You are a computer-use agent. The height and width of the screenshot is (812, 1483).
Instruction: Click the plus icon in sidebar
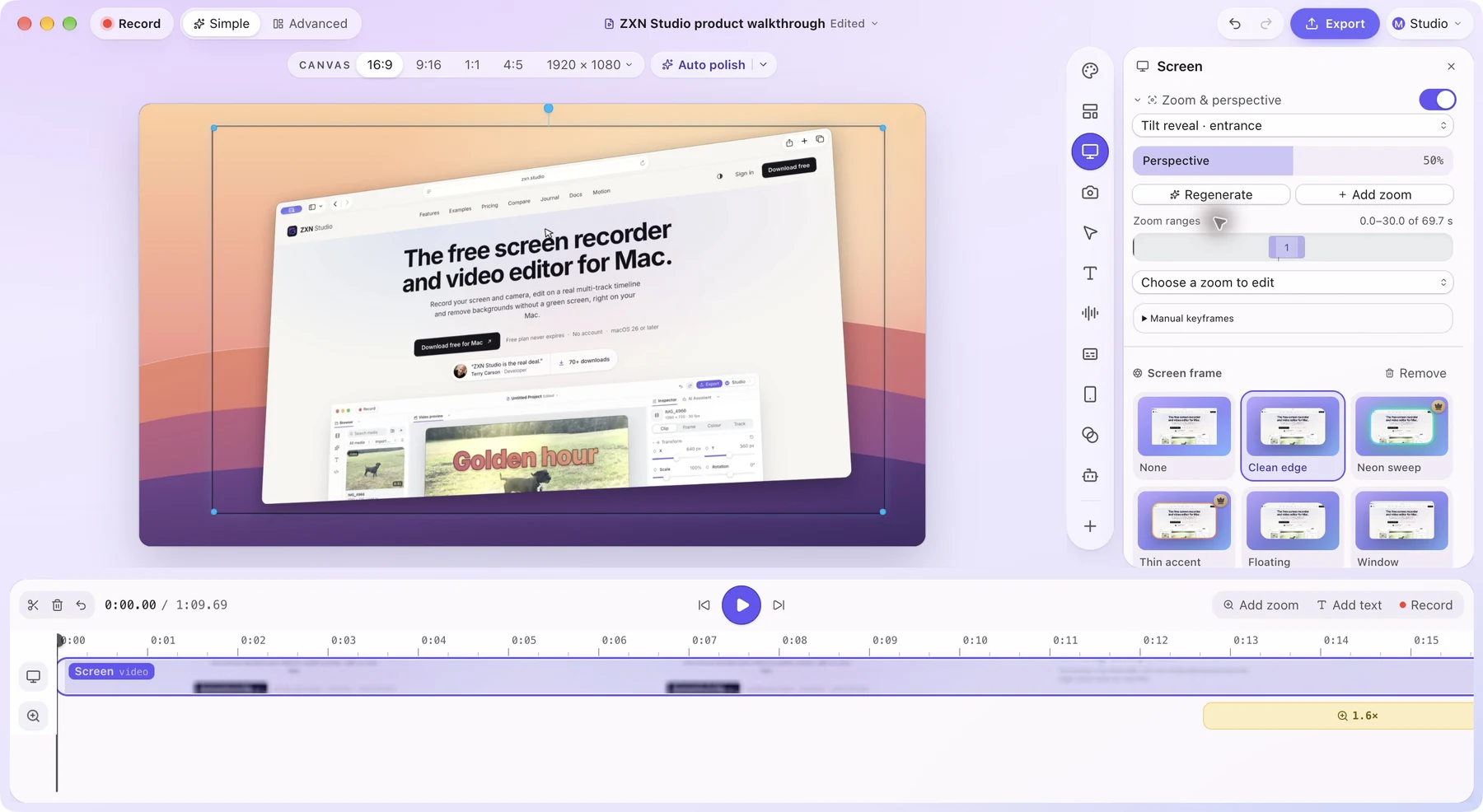1090,526
